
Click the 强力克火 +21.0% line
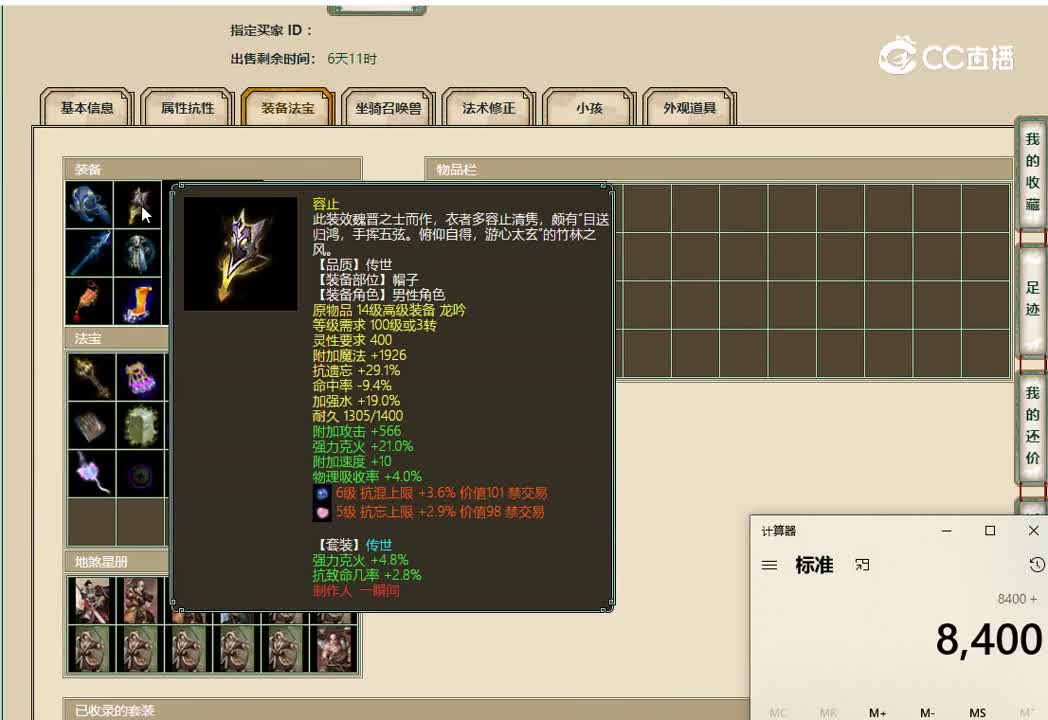(x=362, y=447)
